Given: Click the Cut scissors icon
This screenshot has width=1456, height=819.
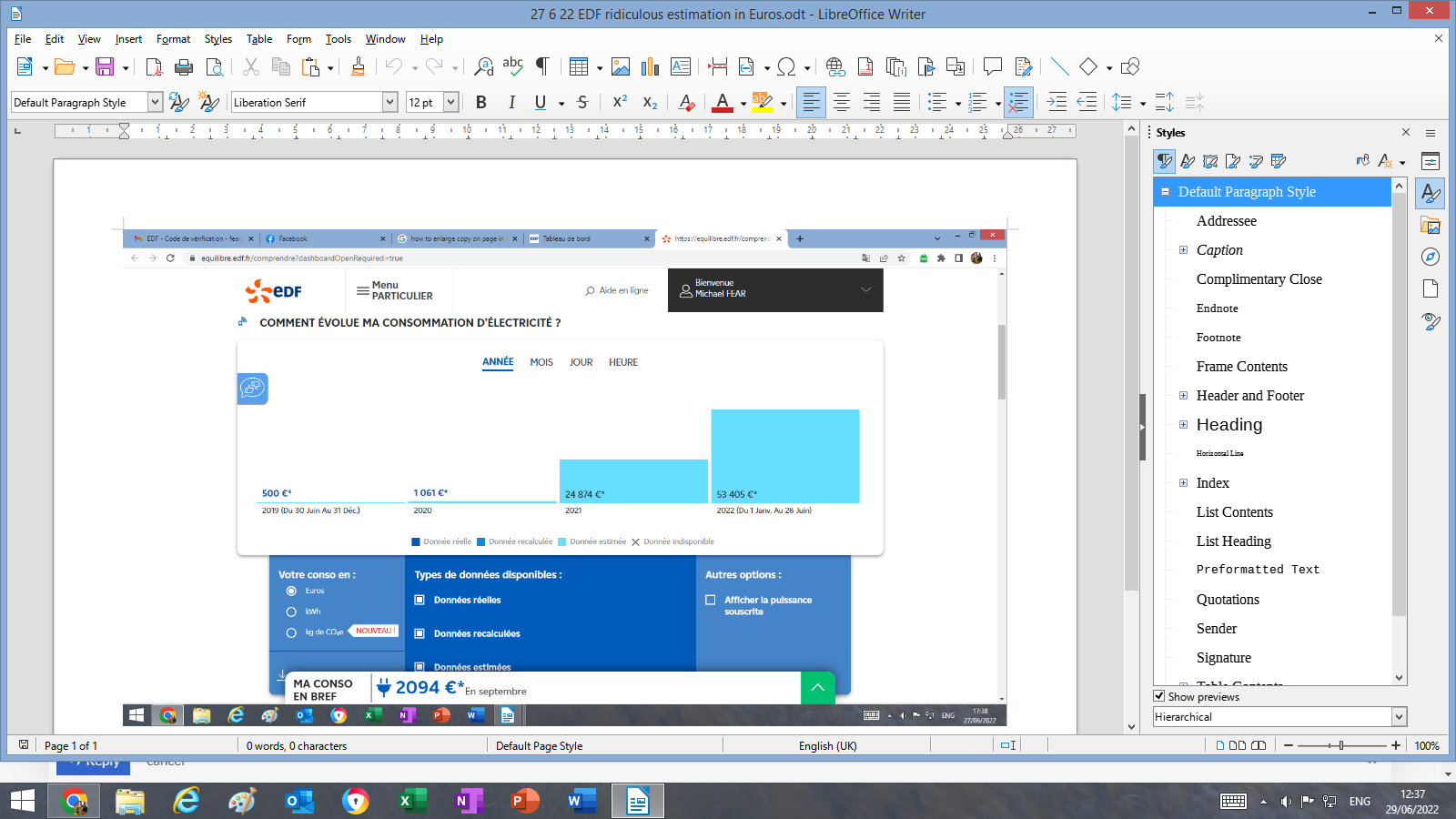Looking at the screenshot, I should click(x=251, y=66).
